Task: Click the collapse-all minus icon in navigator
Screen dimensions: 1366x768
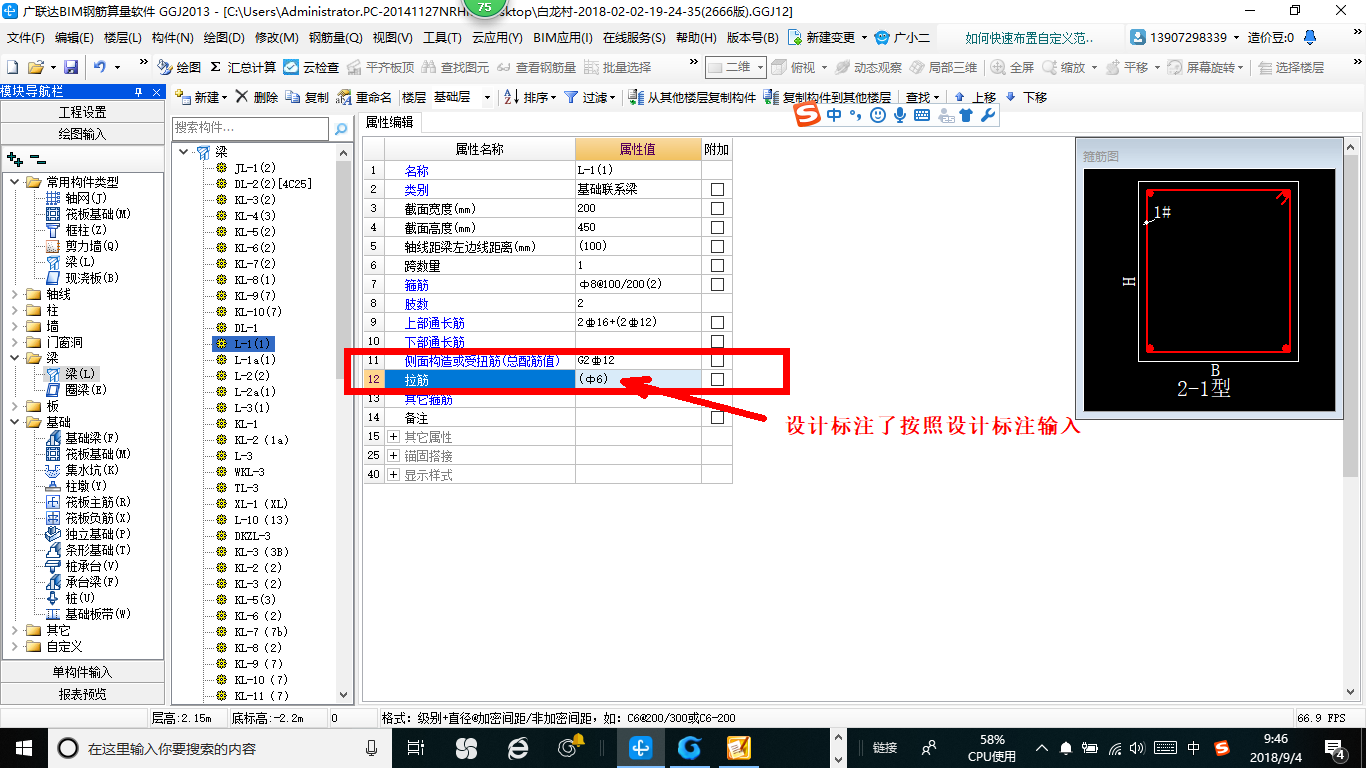Action: [x=37, y=159]
